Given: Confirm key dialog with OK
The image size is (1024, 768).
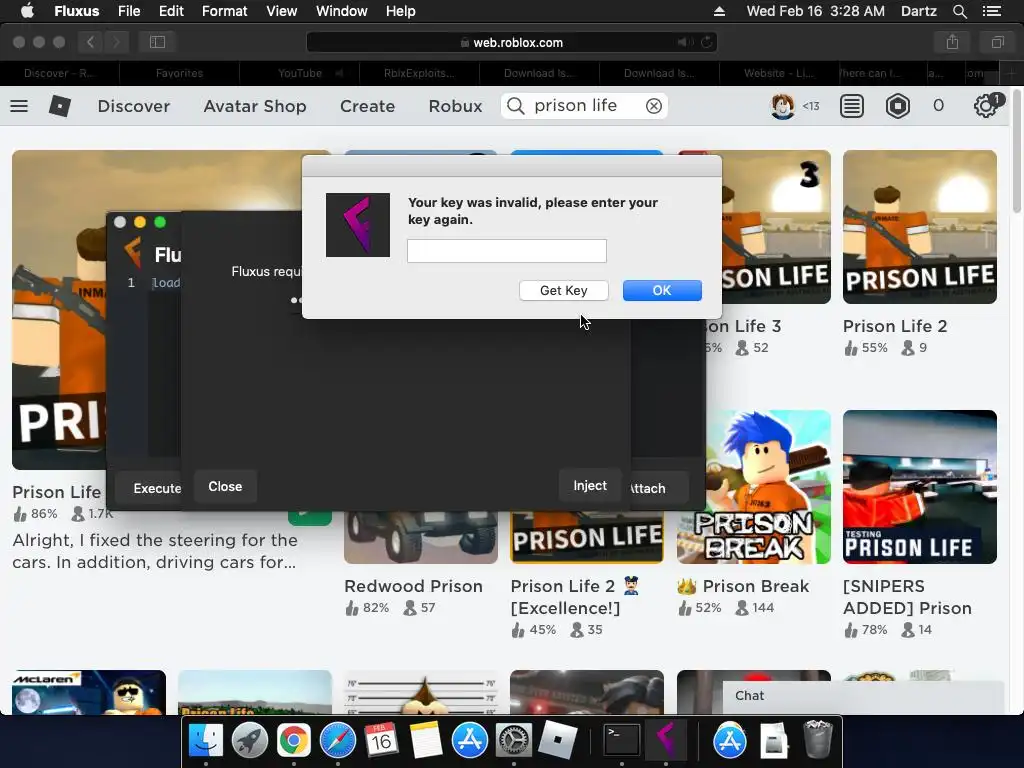Looking at the screenshot, I should point(662,291).
